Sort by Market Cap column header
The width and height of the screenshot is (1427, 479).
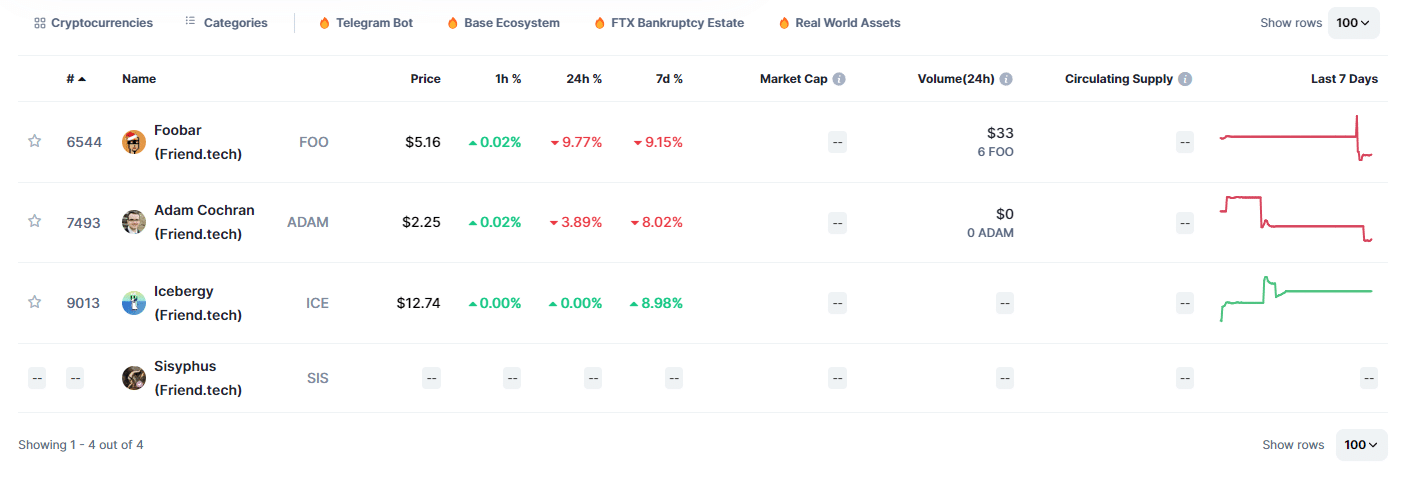click(x=794, y=79)
